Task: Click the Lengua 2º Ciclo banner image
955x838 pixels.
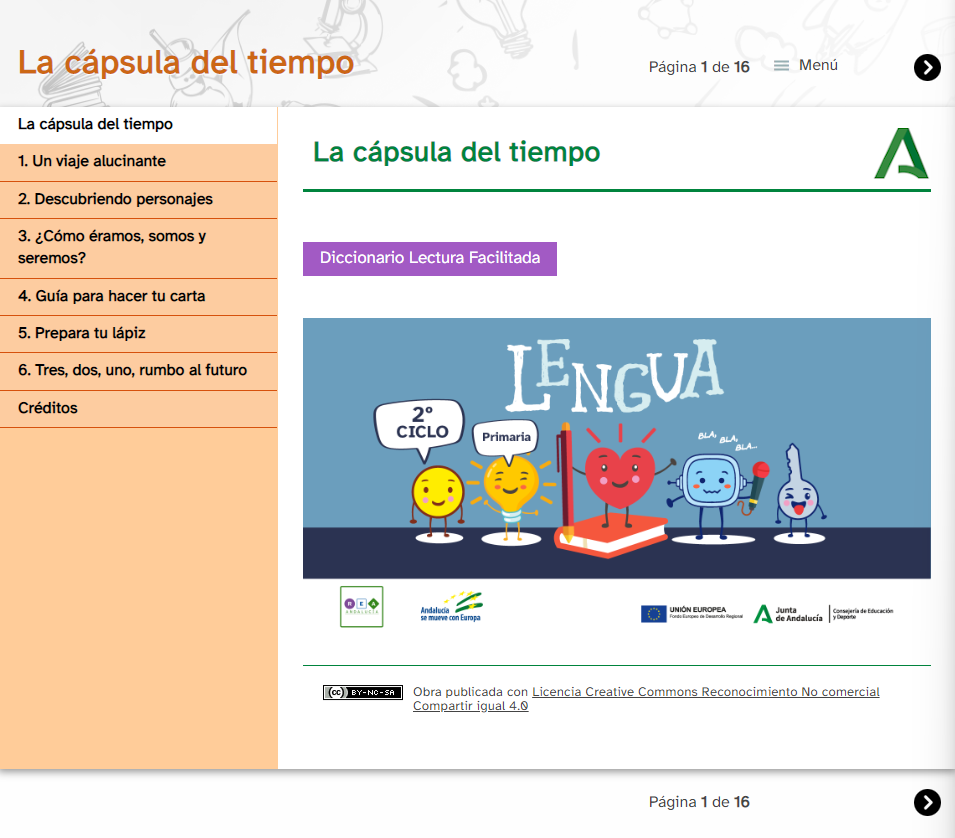Action: (616, 448)
